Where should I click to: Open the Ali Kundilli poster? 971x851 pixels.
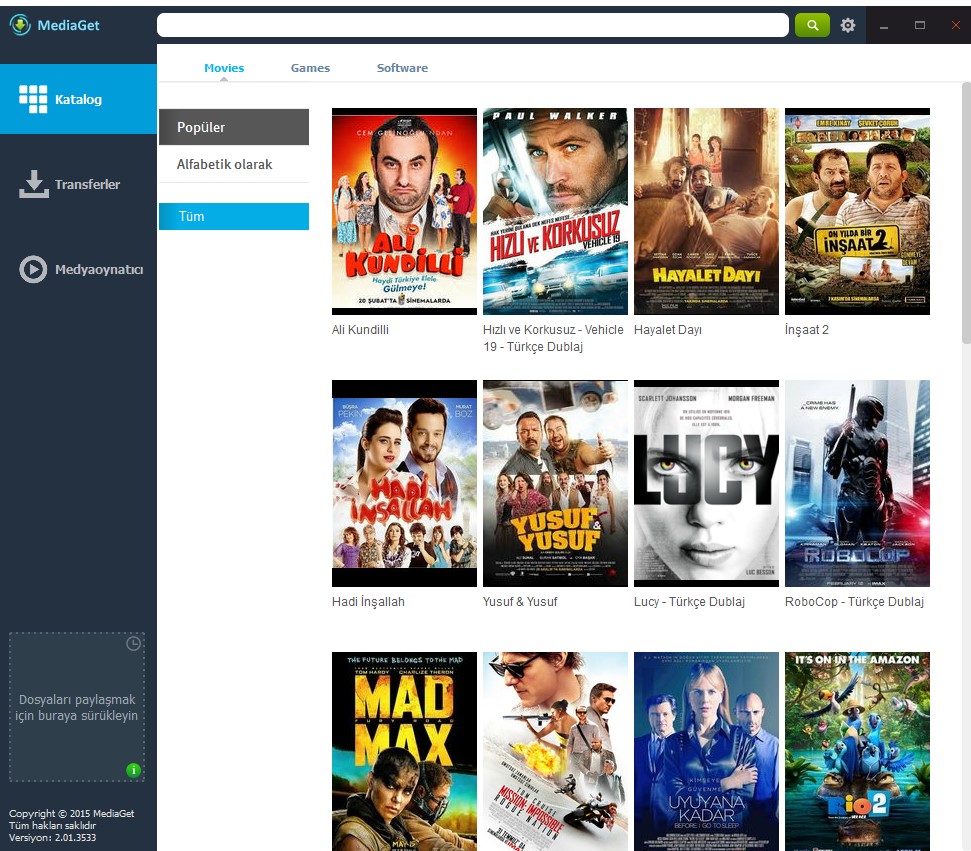(404, 211)
